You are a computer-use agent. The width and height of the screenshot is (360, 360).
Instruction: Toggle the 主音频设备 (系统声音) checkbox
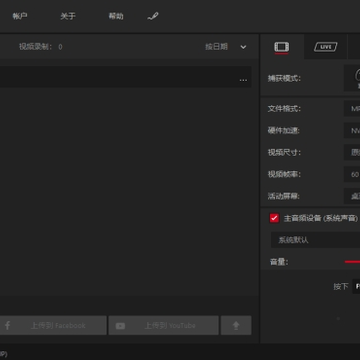click(274, 218)
